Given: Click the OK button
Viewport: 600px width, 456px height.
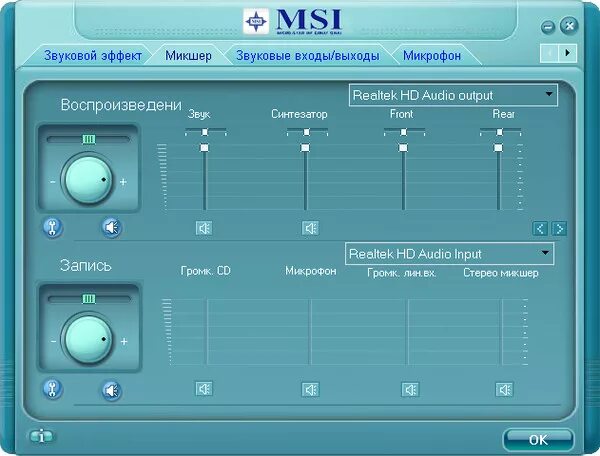Looking at the screenshot, I should pos(538,440).
